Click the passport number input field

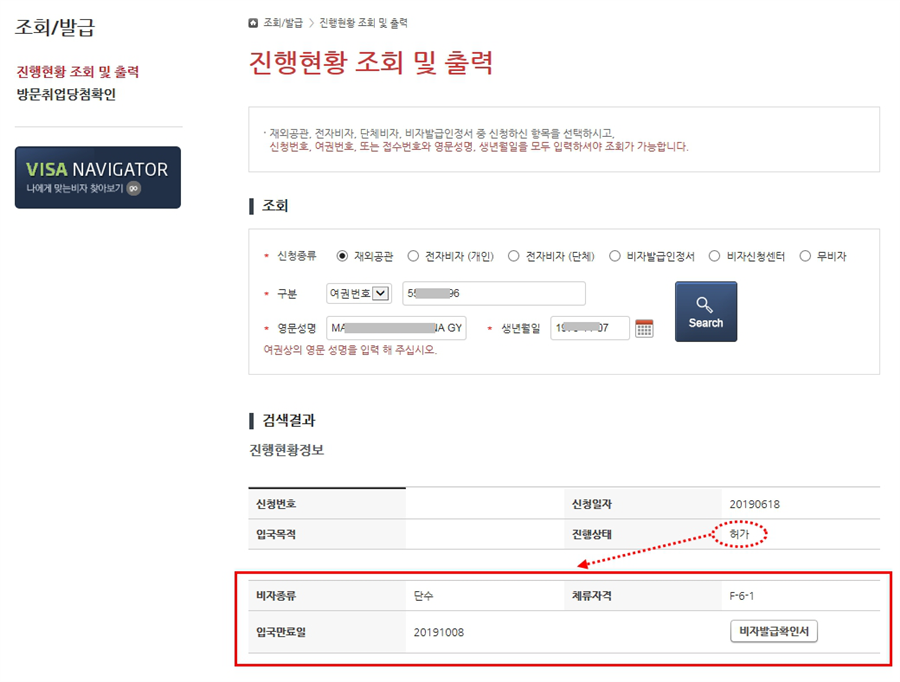(494, 293)
